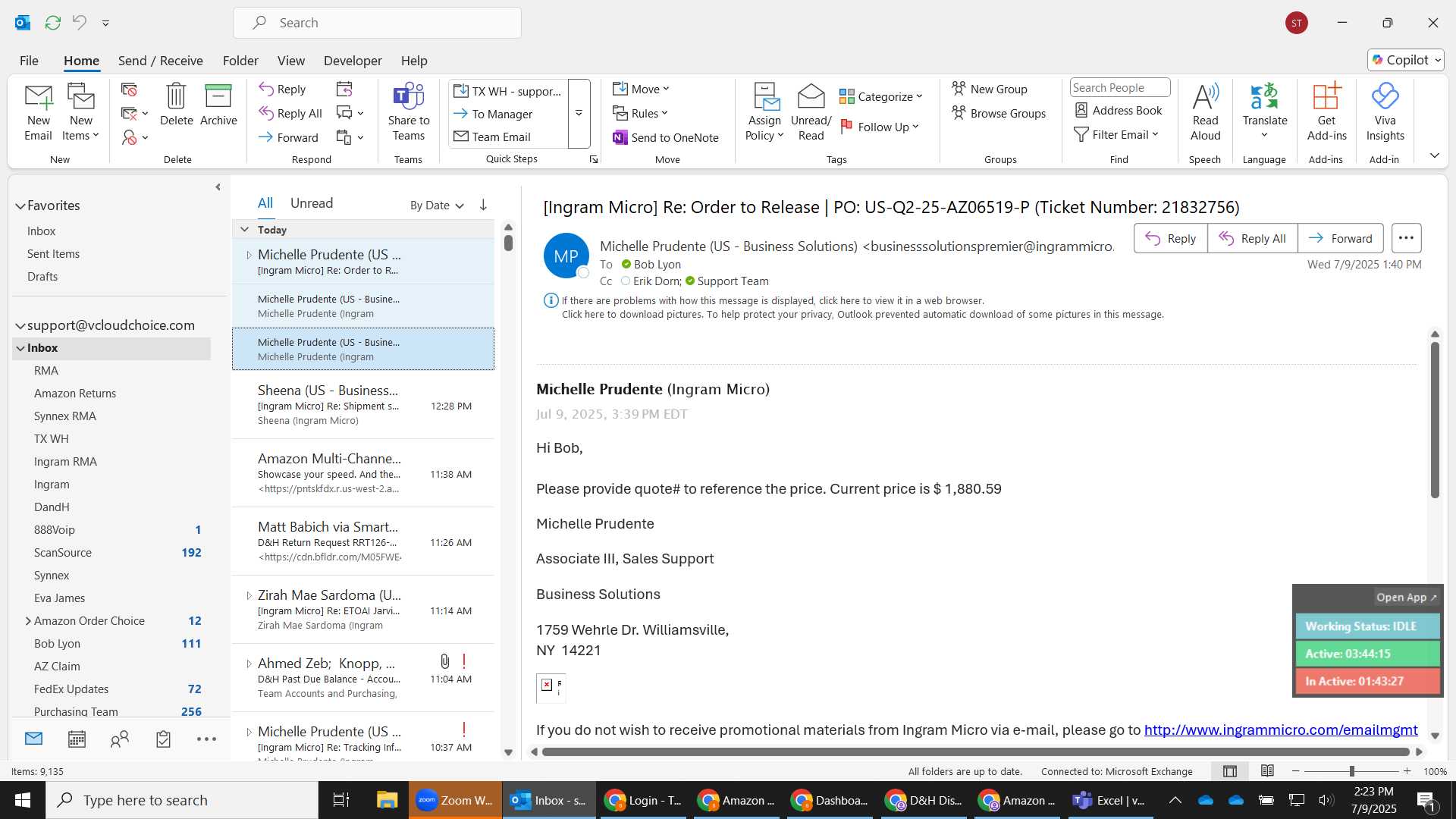
Task: Open By Date sort dropdown
Action: tap(437, 205)
